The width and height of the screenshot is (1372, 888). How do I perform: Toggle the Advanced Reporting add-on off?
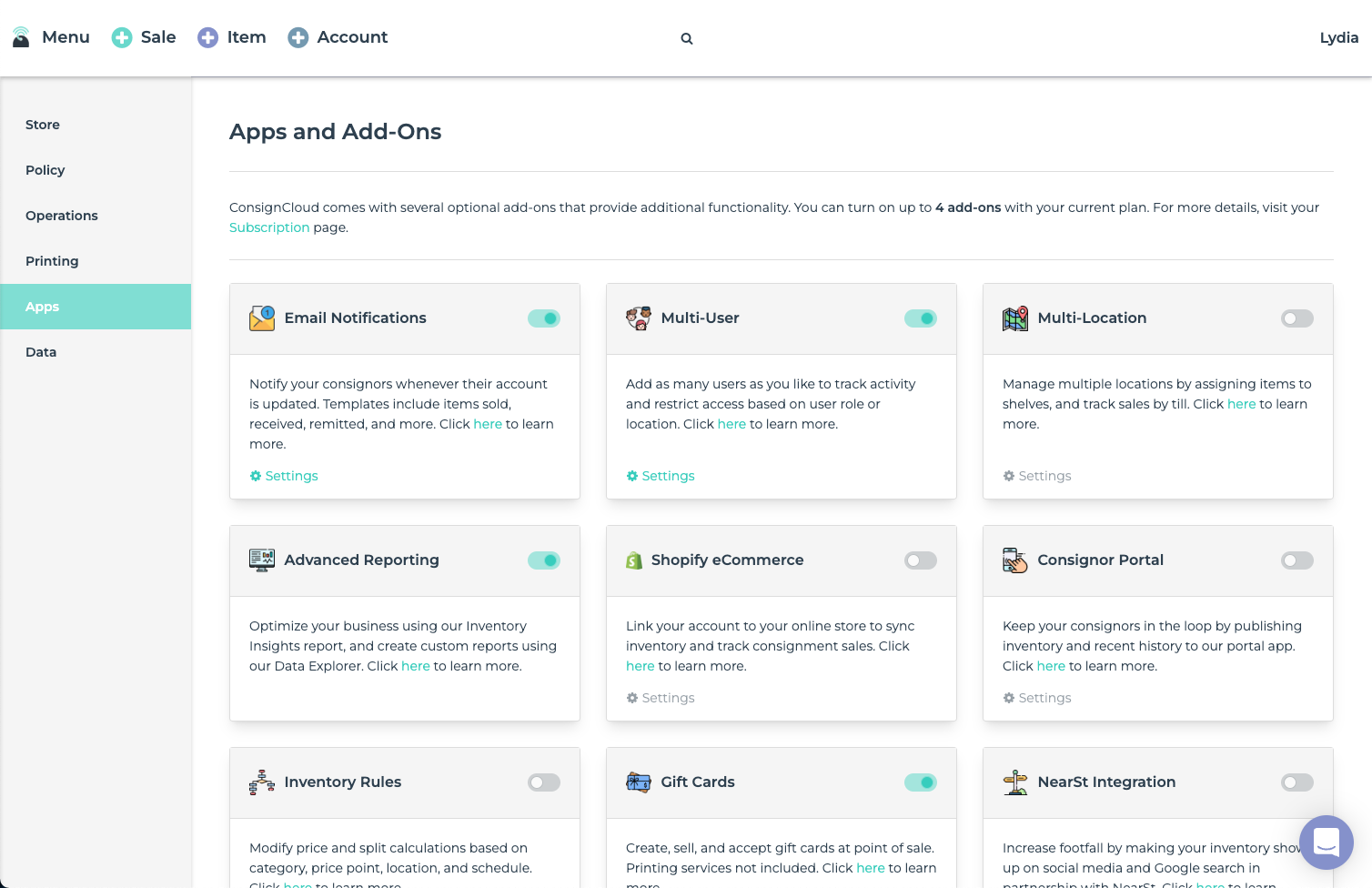(x=544, y=560)
